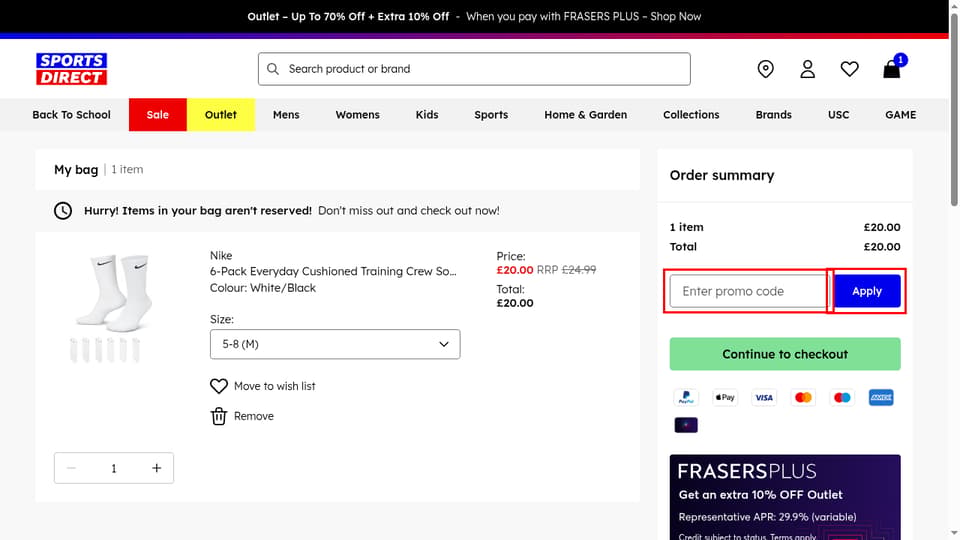Click the Enter promo code field
The image size is (960, 540).
coord(748,291)
